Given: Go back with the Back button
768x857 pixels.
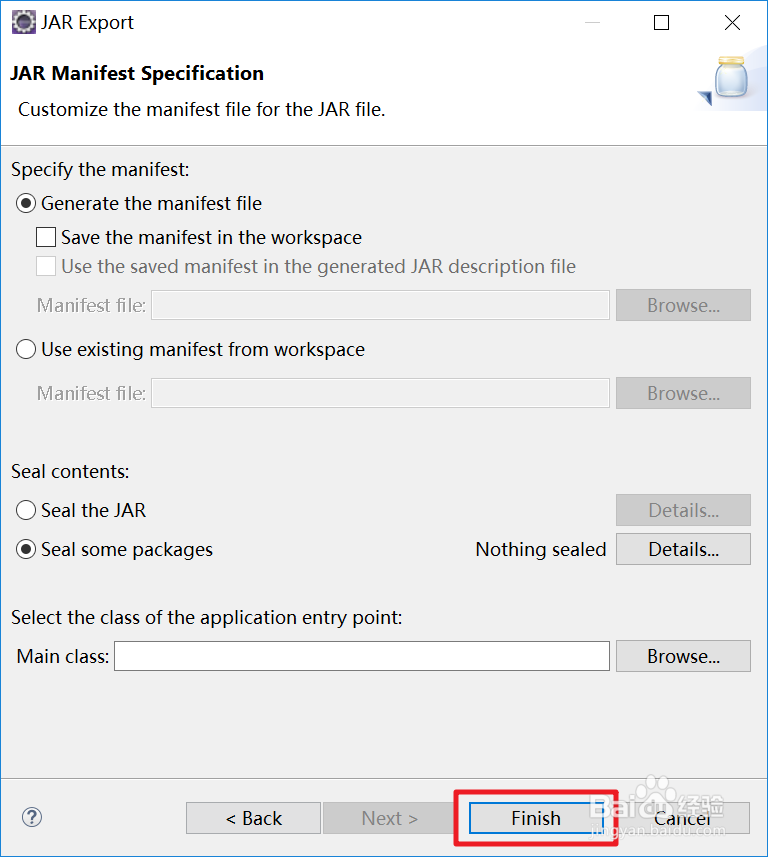Looking at the screenshot, I should click(253, 818).
